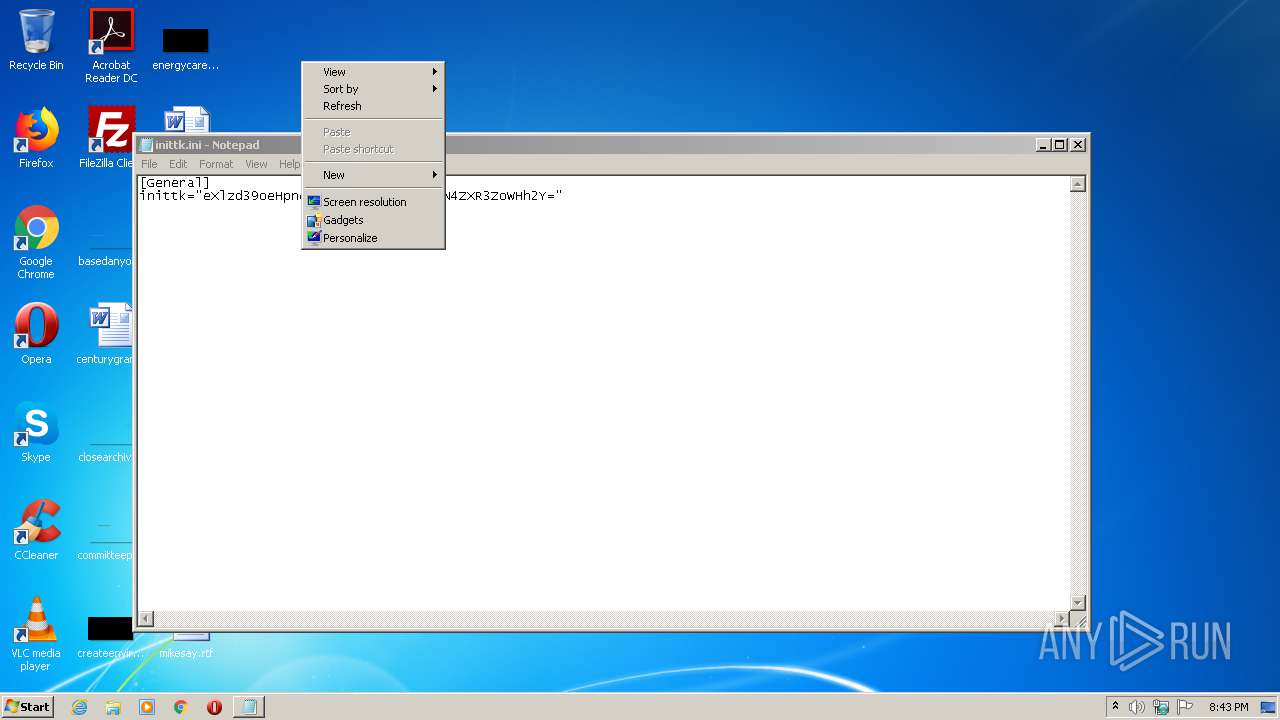The height and width of the screenshot is (720, 1280).
Task: Open Notepad Edit menu
Action: (178, 164)
